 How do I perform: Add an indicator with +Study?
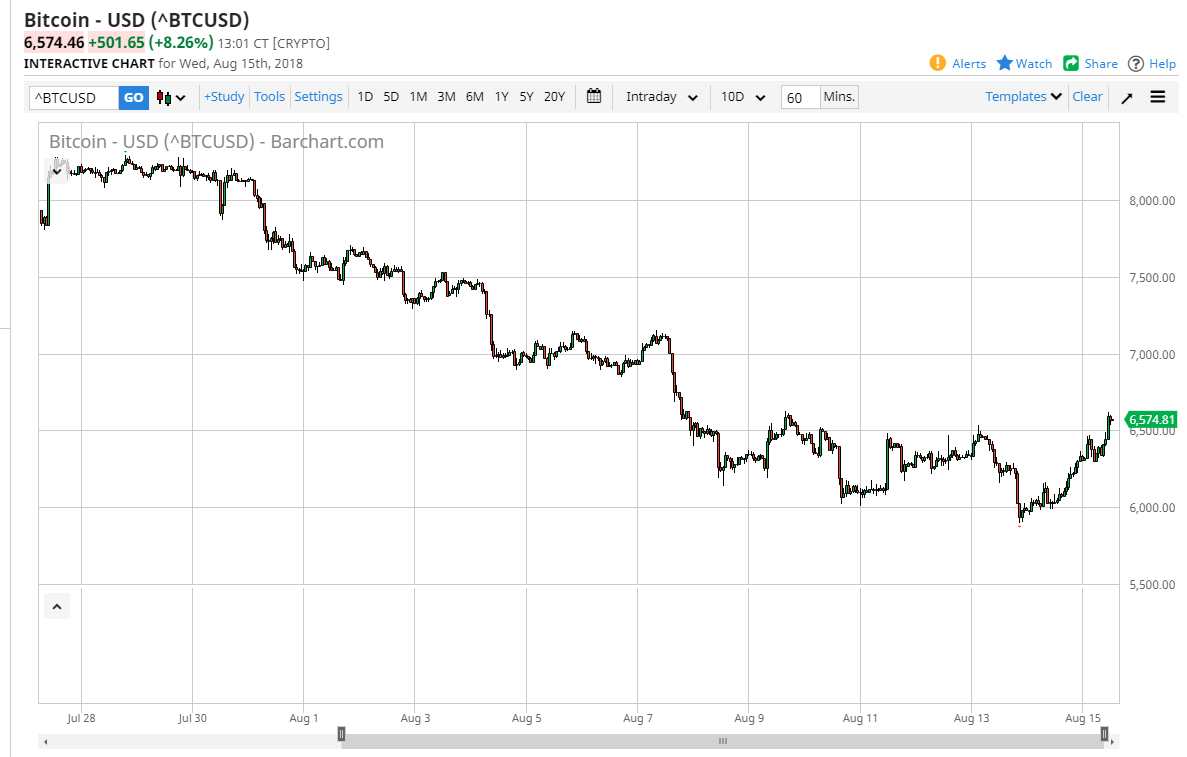(223, 96)
